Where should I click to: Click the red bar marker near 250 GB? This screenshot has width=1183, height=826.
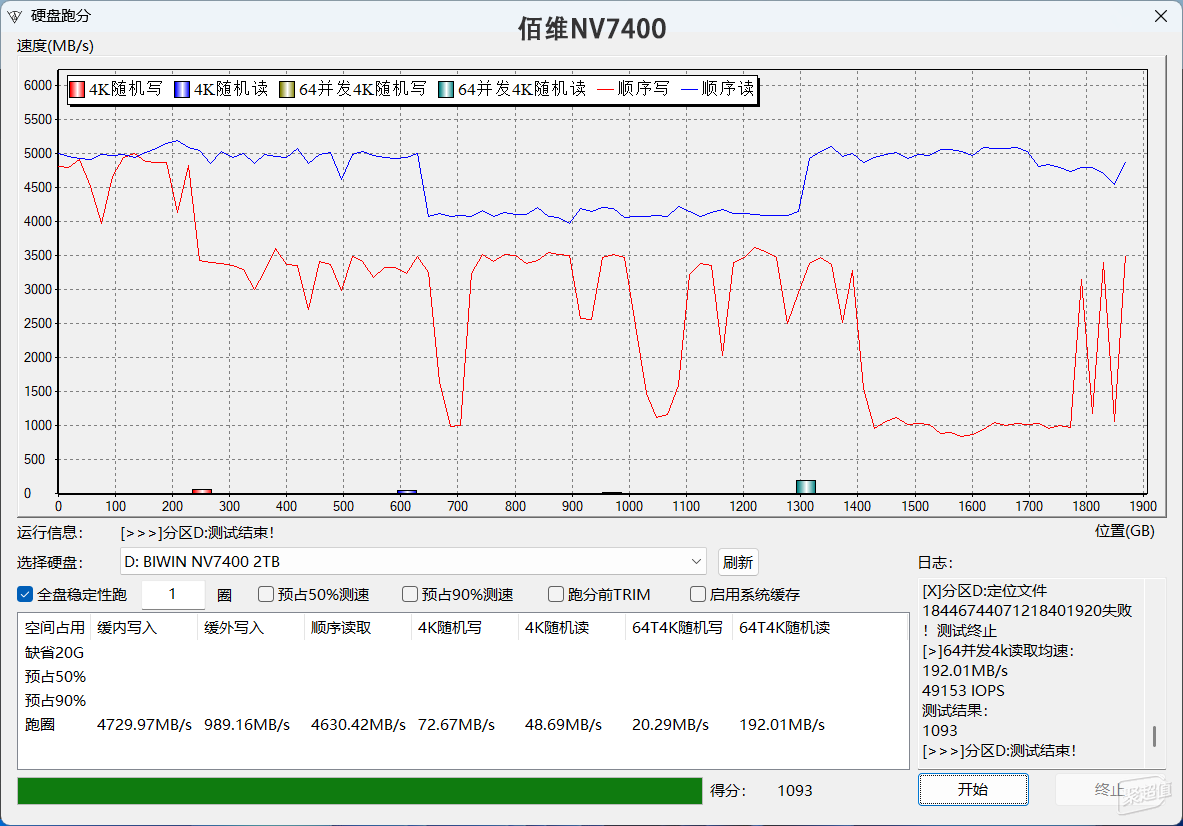pyautogui.click(x=201, y=491)
